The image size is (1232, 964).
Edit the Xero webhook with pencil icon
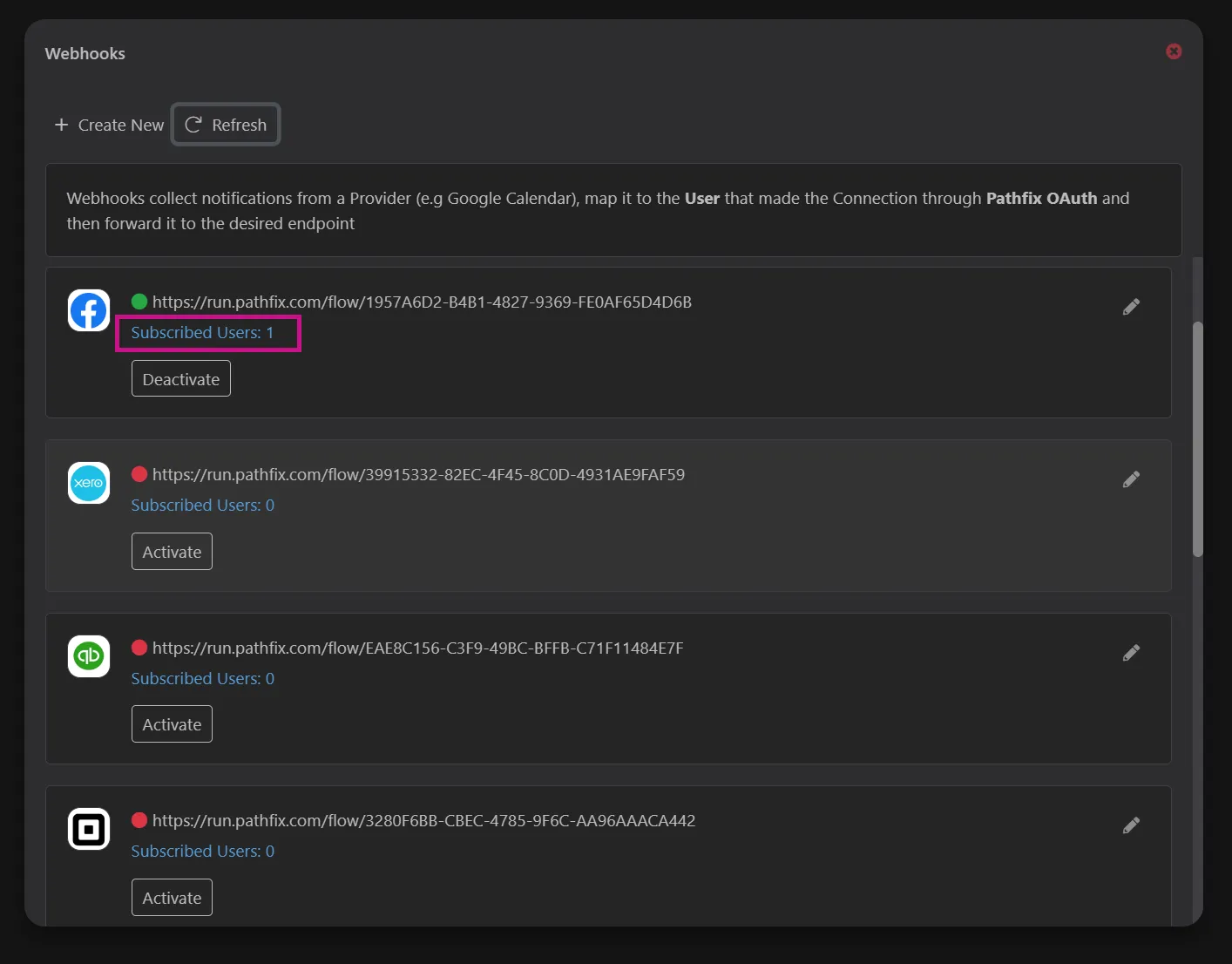(x=1131, y=479)
